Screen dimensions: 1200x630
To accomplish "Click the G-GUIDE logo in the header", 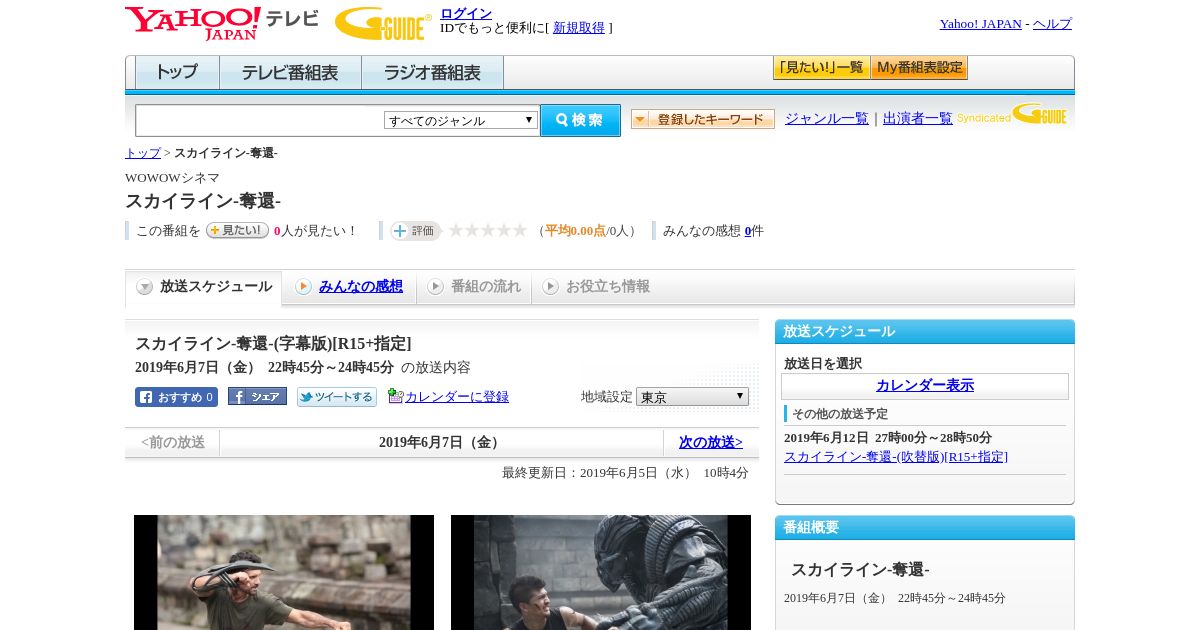I will (383, 23).
